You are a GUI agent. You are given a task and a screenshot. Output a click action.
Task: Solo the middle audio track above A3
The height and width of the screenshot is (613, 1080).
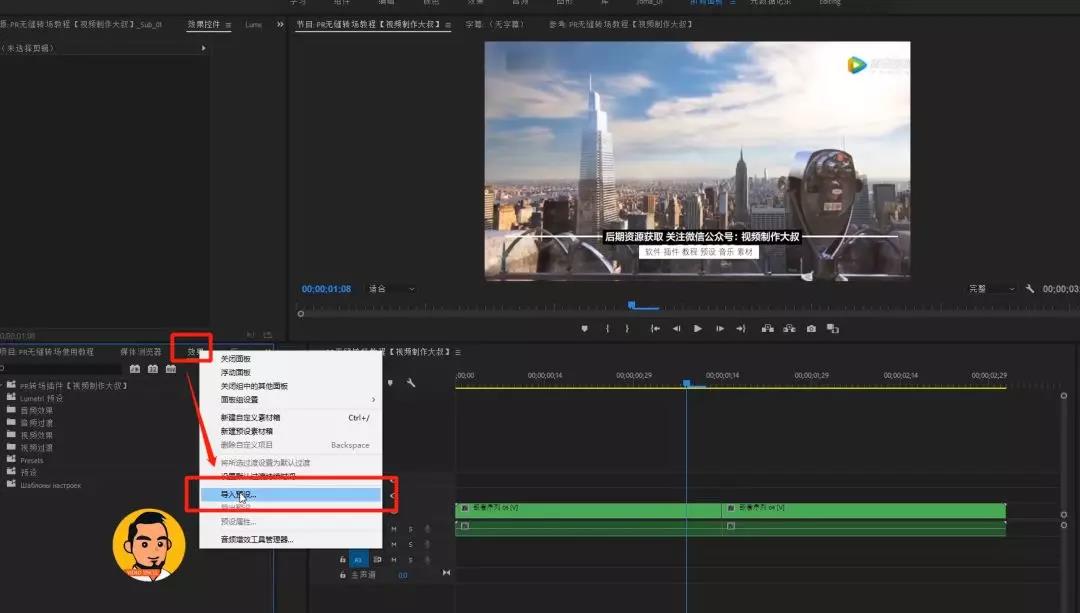click(411, 544)
